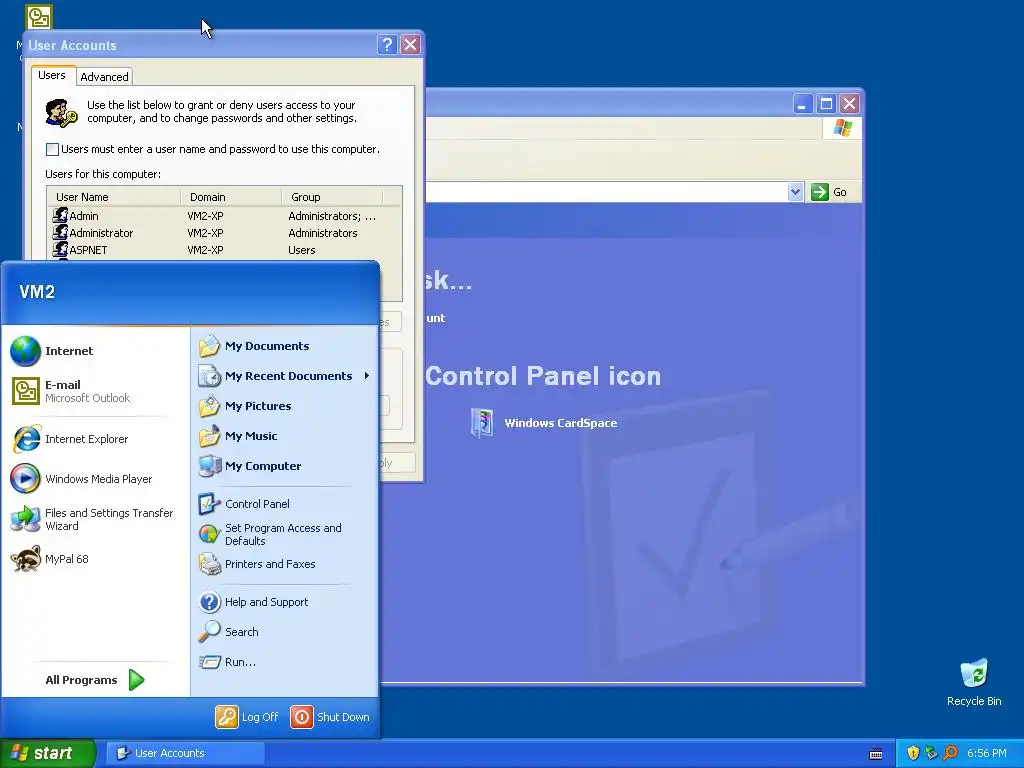The height and width of the screenshot is (768, 1024).
Task: Select the Administrator user row
Action: pyautogui.click(x=224, y=233)
